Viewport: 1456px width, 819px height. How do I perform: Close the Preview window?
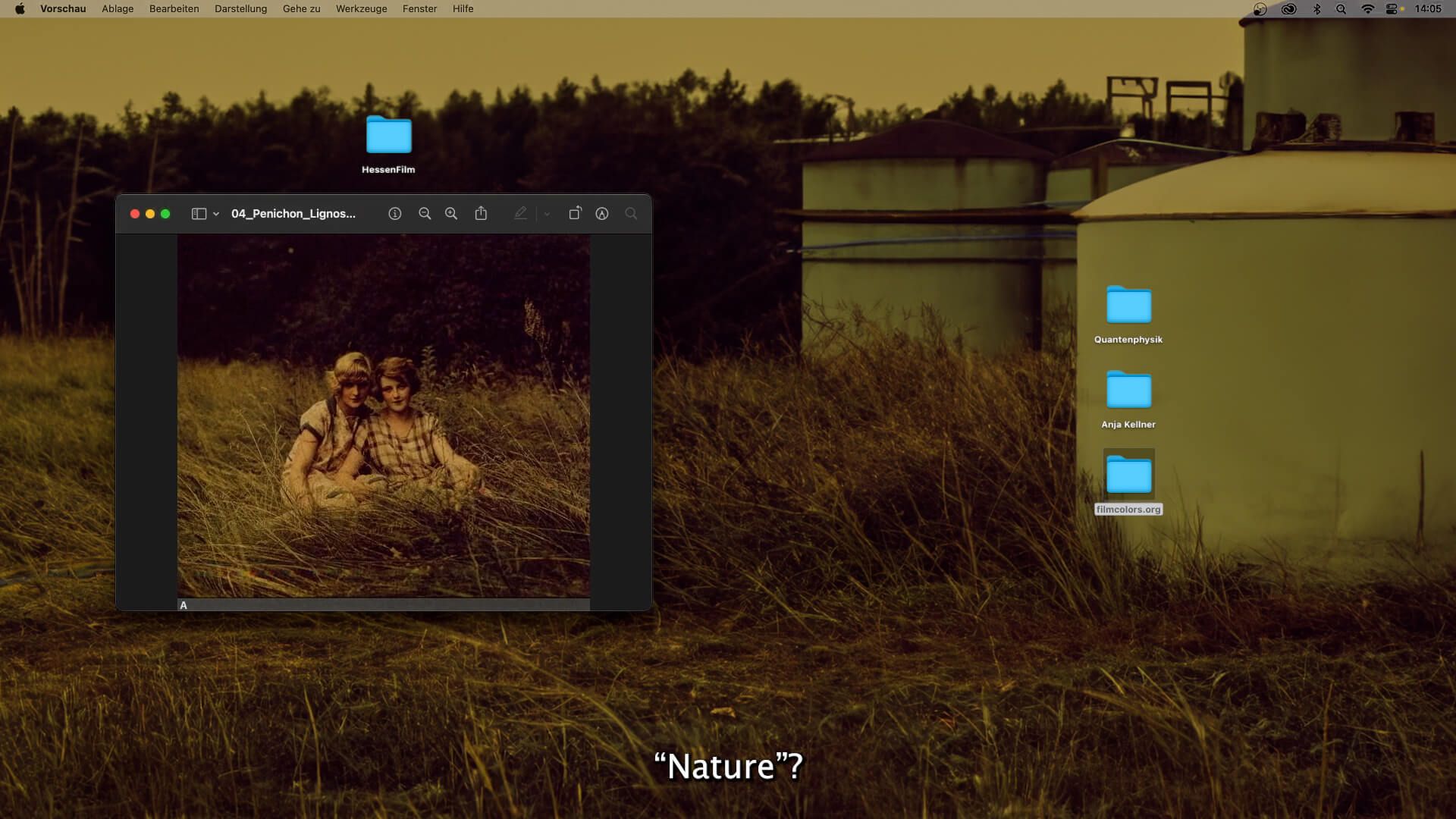[135, 214]
